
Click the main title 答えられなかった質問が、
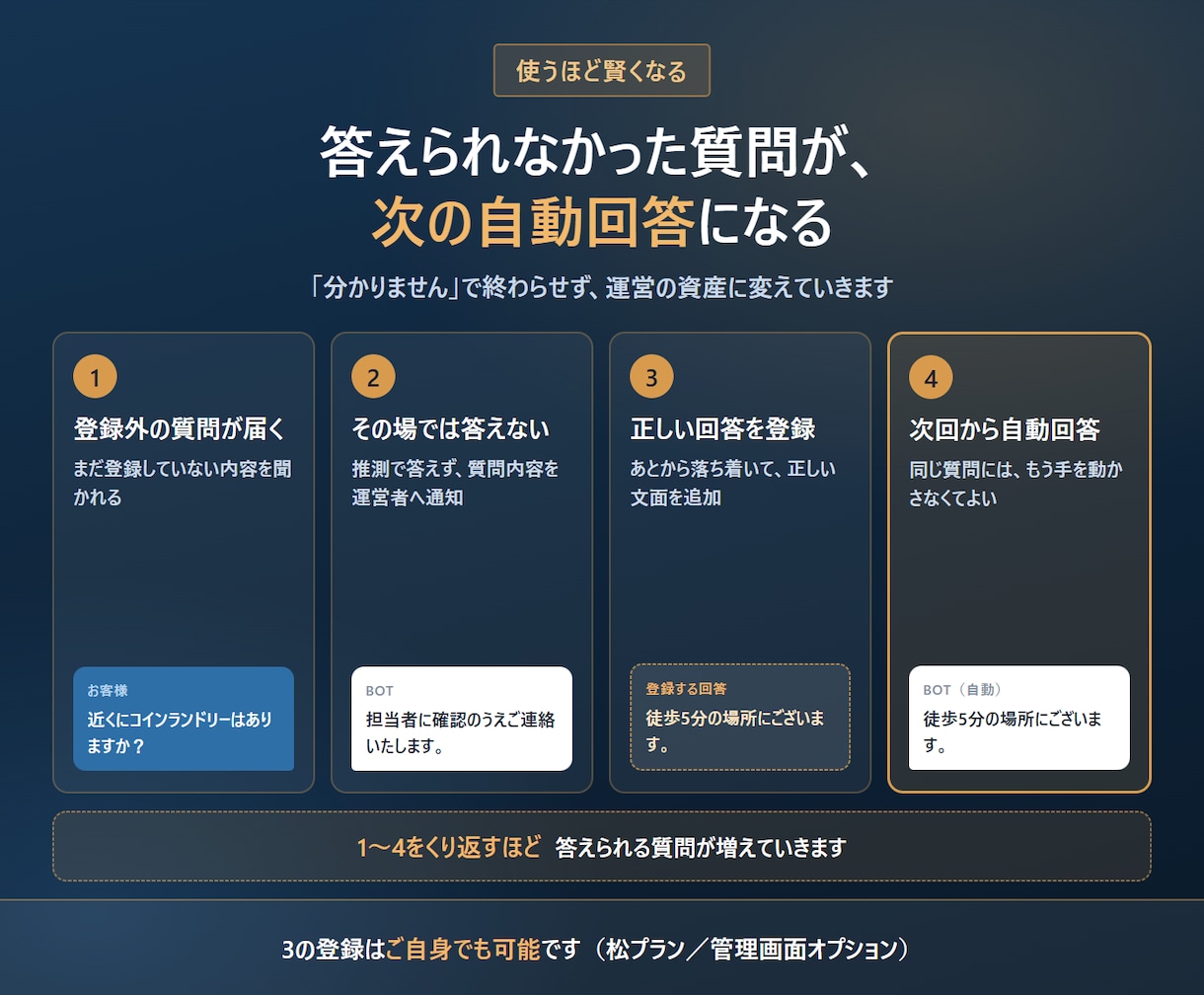pyautogui.click(x=597, y=152)
